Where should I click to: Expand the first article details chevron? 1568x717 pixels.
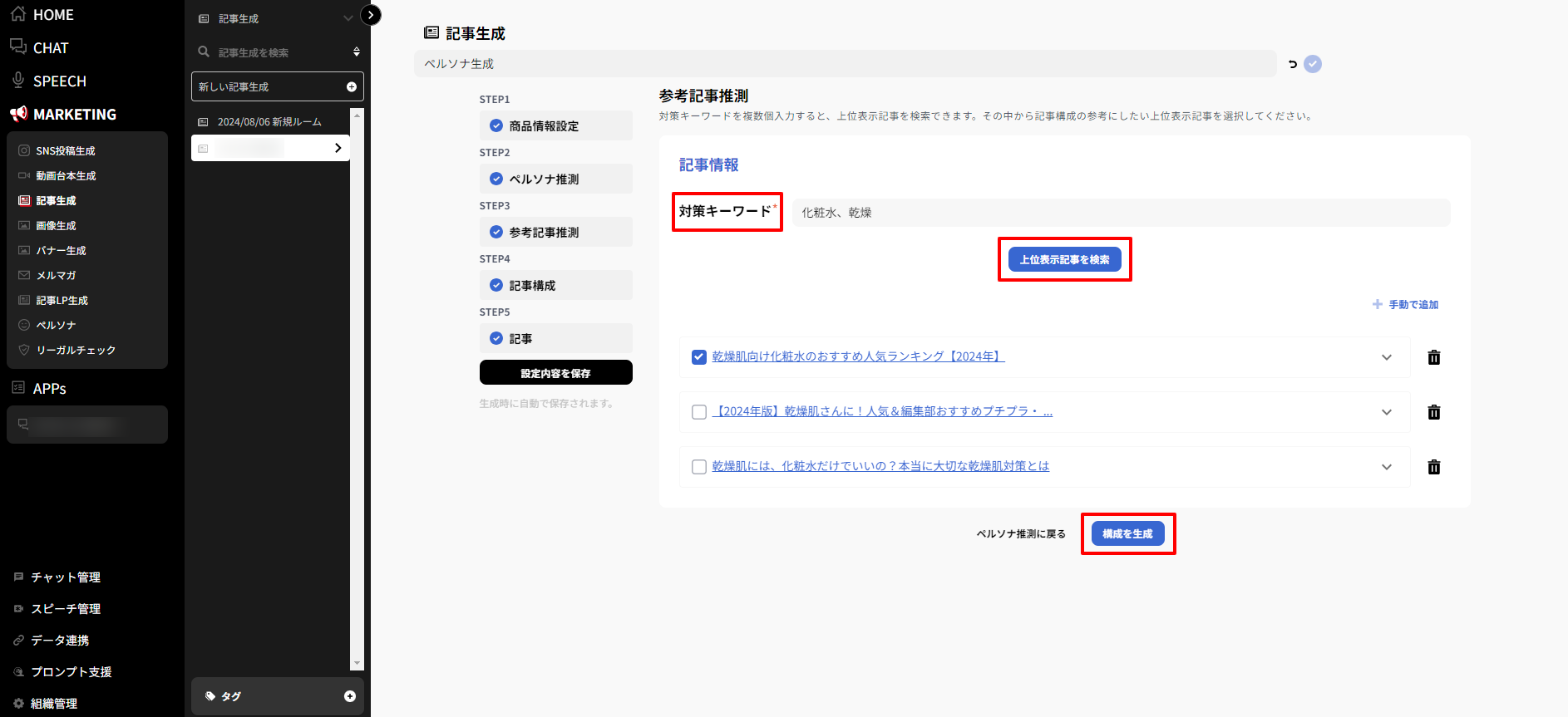(x=1386, y=357)
